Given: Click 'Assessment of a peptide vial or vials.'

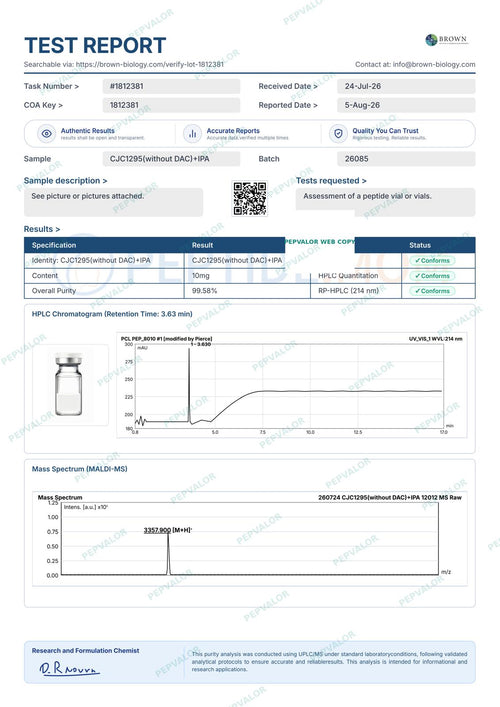Looking at the screenshot, I should coord(367,196).
